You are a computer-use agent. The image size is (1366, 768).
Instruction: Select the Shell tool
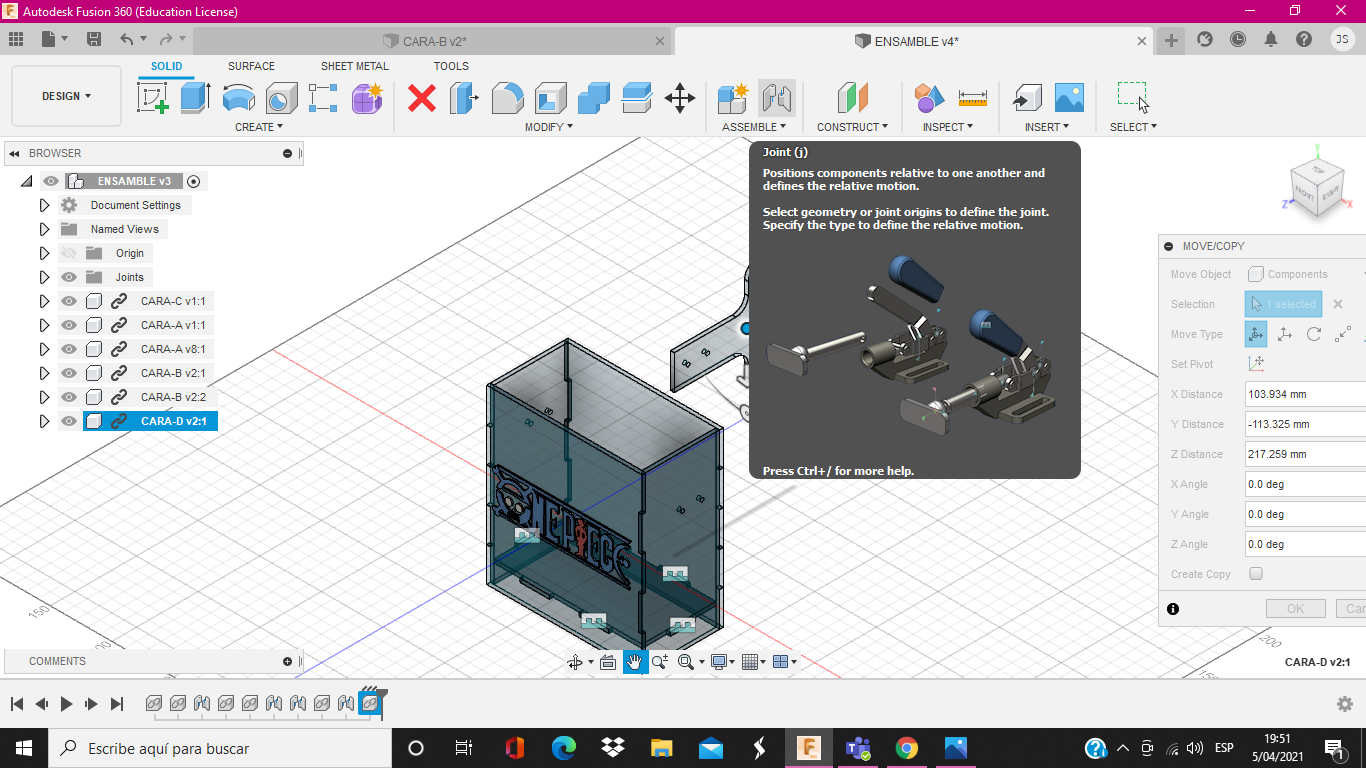point(550,98)
